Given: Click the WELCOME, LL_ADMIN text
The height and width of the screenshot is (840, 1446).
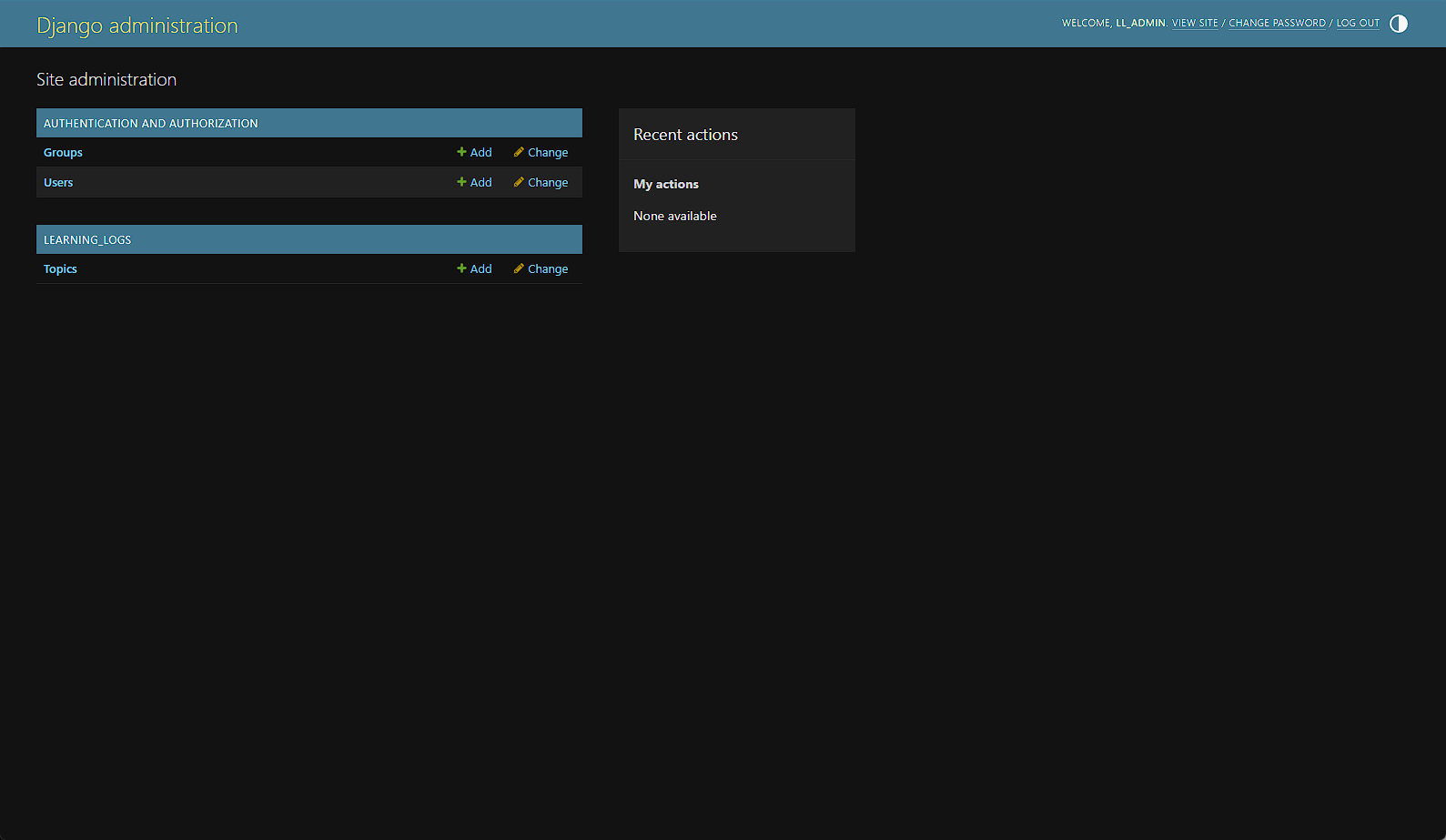Looking at the screenshot, I should [x=1114, y=23].
